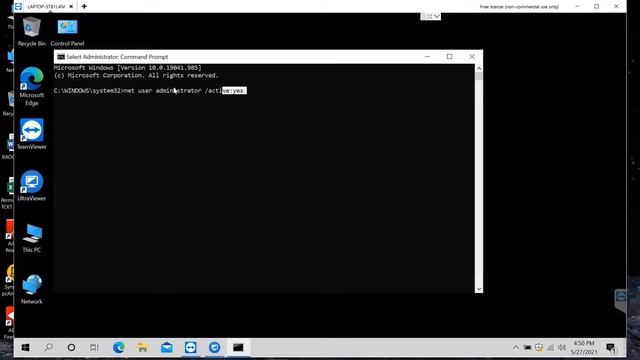The height and width of the screenshot is (360, 640).
Task: Switch to TeamViewer on the taskbar
Action: [x=191, y=347]
